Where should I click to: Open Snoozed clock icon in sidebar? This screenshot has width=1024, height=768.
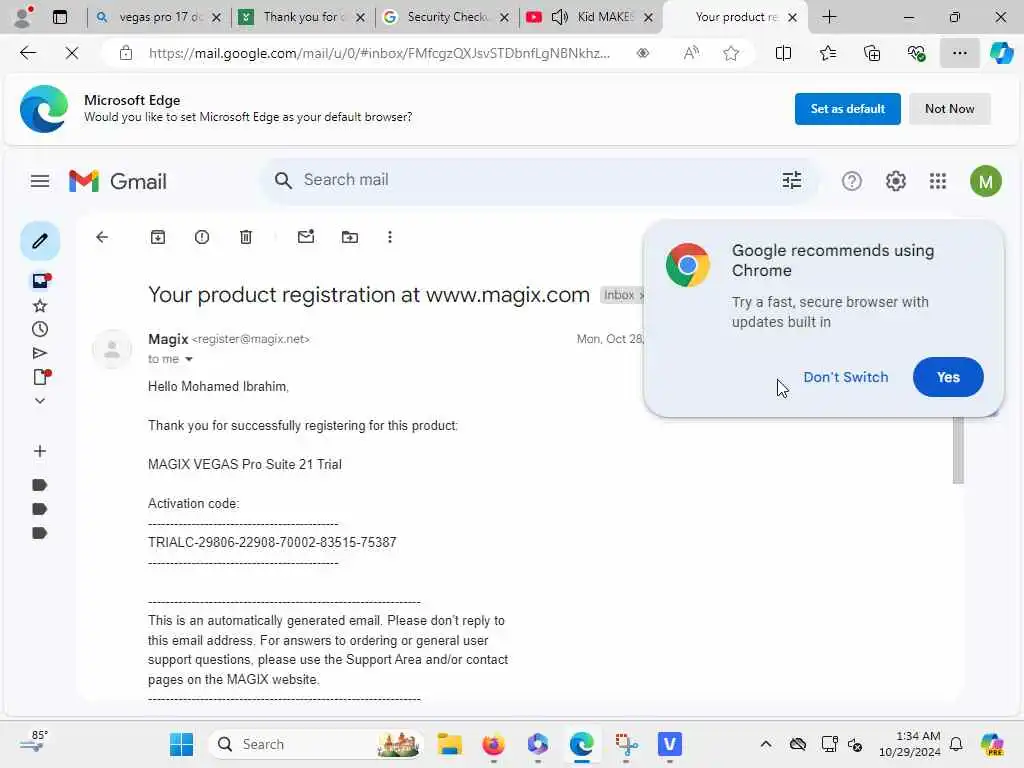pyautogui.click(x=40, y=329)
